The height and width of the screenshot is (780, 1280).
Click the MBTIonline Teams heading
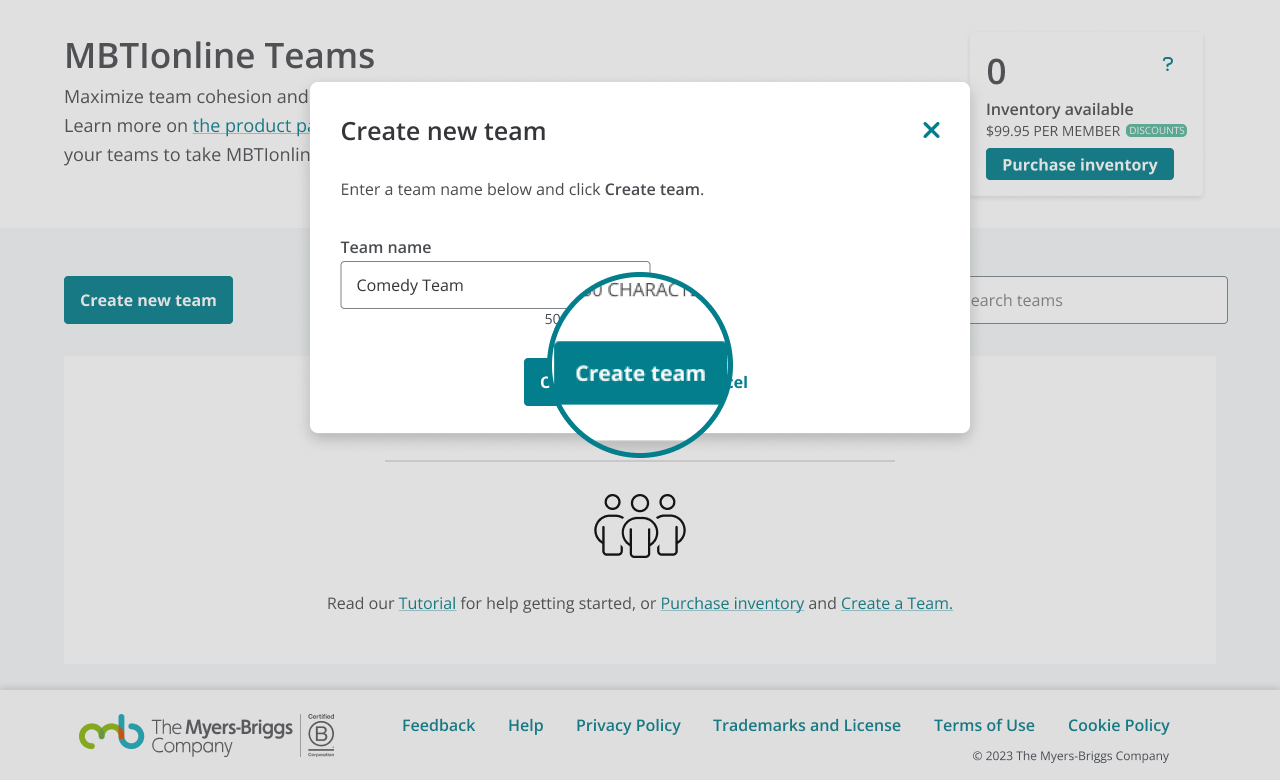coord(219,55)
